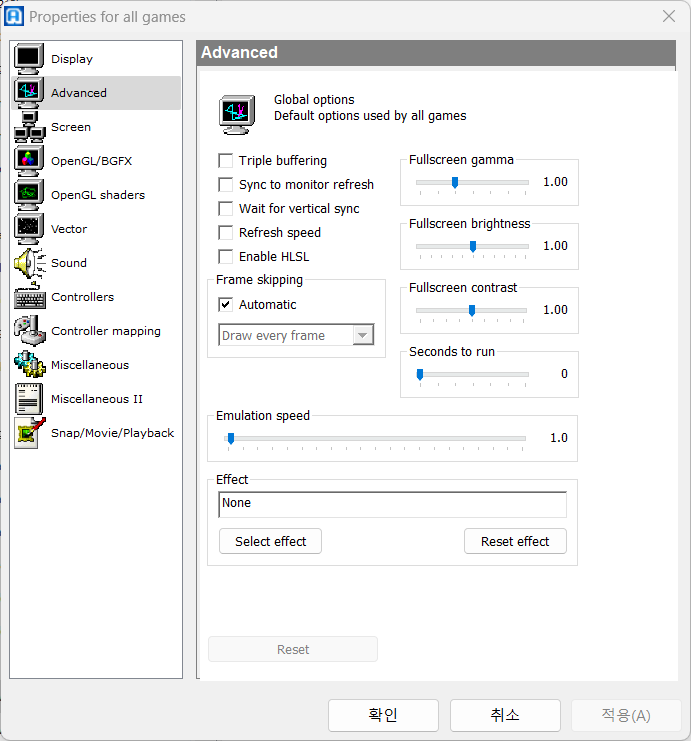Image resolution: width=691 pixels, height=741 pixels.
Task: Click the OpenGL/BGFX colored monitor icon
Action: coord(29,161)
